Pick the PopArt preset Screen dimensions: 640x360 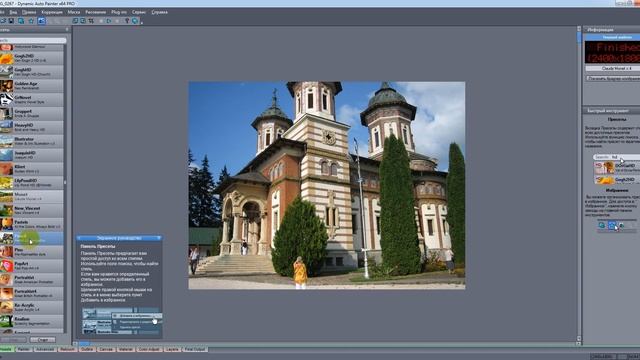[32, 266]
